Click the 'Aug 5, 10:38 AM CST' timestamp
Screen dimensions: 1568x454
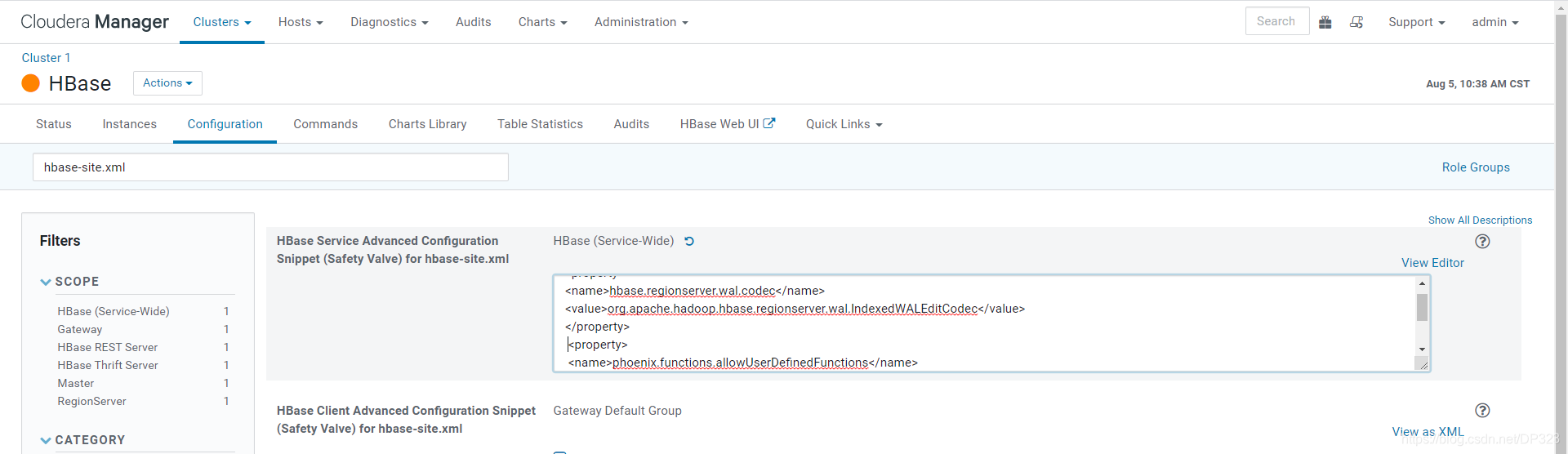point(1477,84)
